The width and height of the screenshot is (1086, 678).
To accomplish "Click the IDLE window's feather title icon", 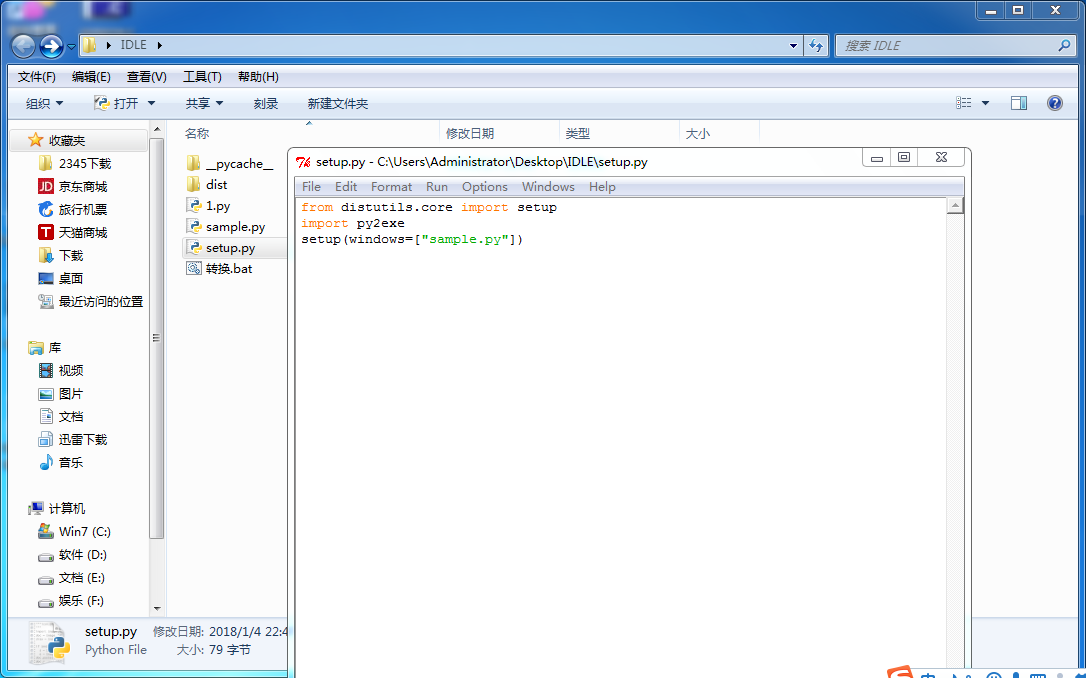I will point(303,162).
